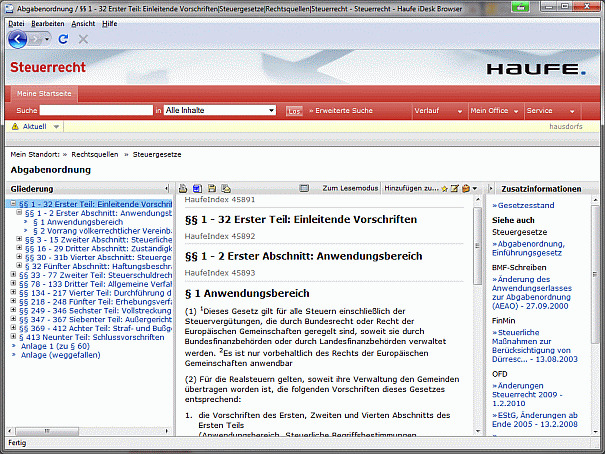Image resolution: width=605 pixels, height=454 pixels.
Task: Open the Alle Inhalte dropdown
Action: (220, 110)
